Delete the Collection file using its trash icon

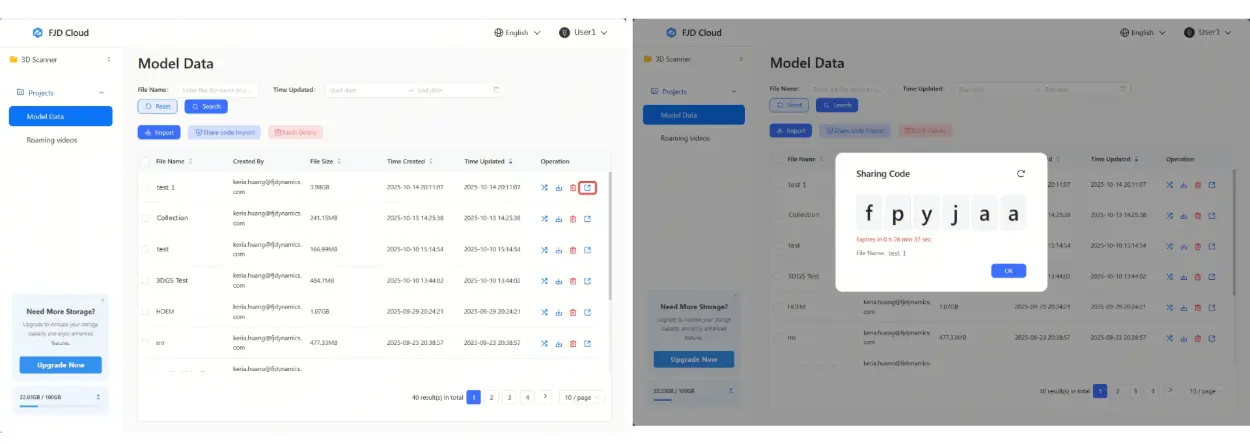[x=573, y=219]
